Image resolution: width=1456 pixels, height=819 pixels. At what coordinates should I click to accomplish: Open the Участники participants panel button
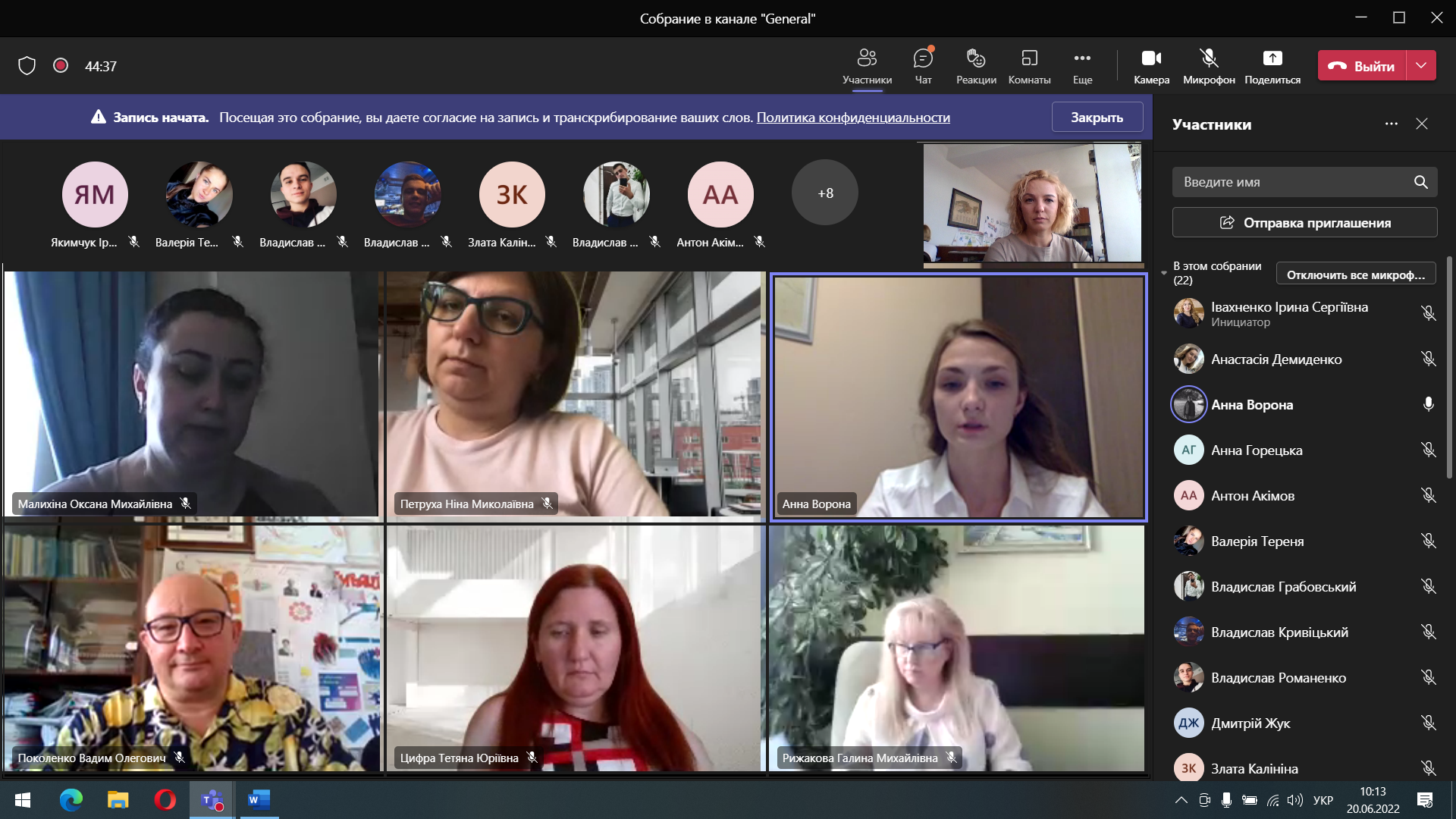click(867, 66)
